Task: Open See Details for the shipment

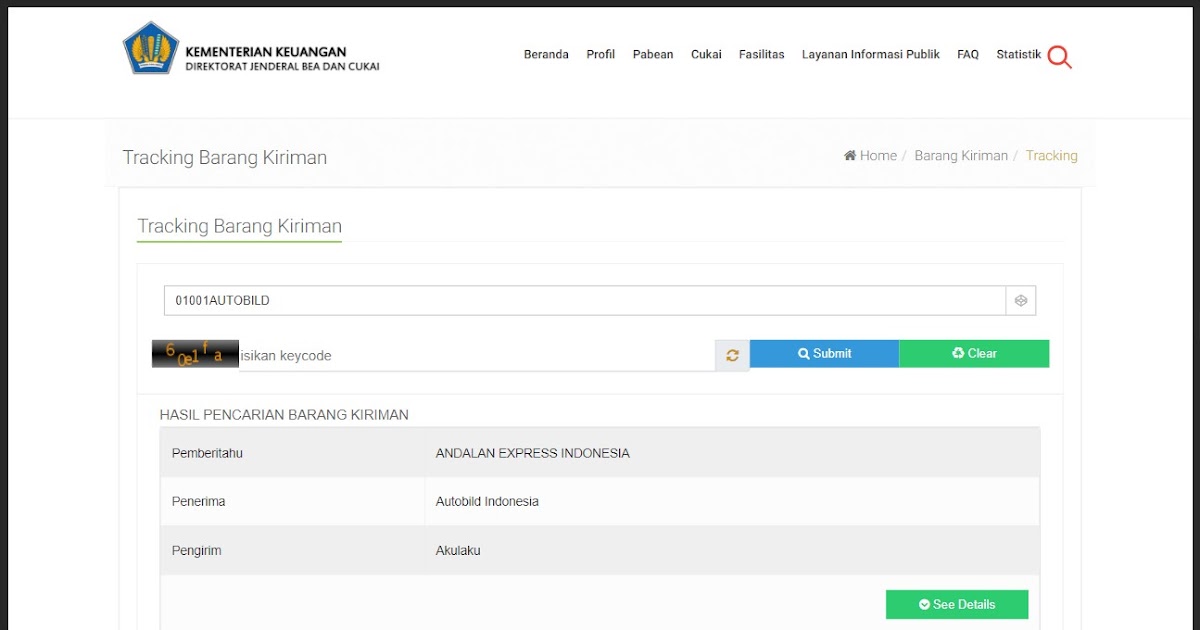Action: [x=956, y=604]
